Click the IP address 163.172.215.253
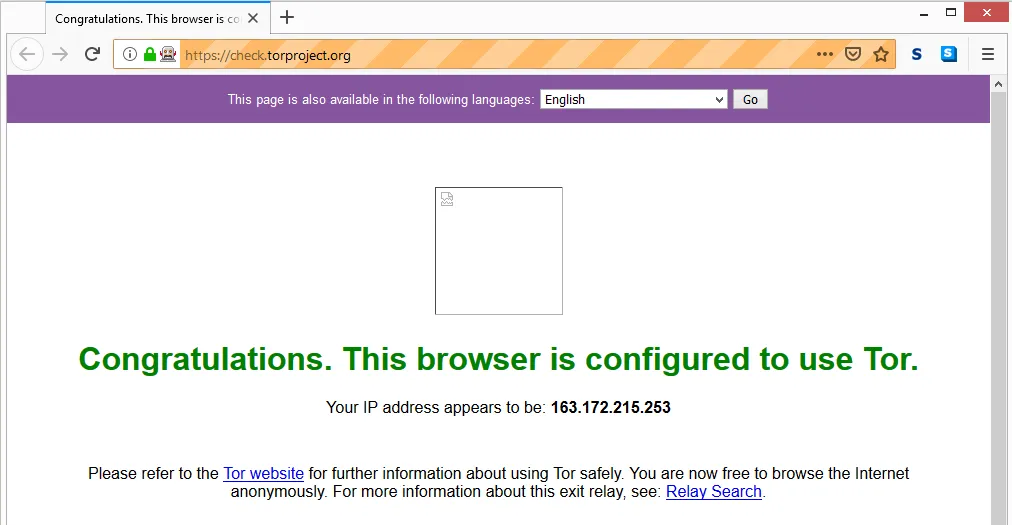 tap(611, 407)
